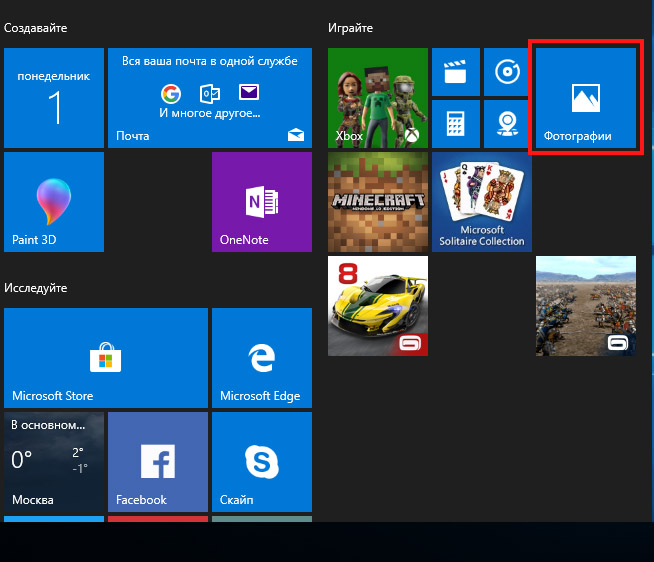The width and height of the screenshot is (654, 562).
Task: Open the weather tile for Москва
Action: click(x=54, y=462)
